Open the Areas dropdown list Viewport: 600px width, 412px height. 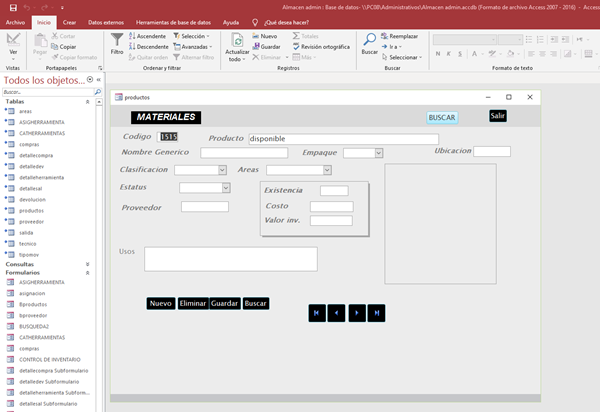click(326, 170)
